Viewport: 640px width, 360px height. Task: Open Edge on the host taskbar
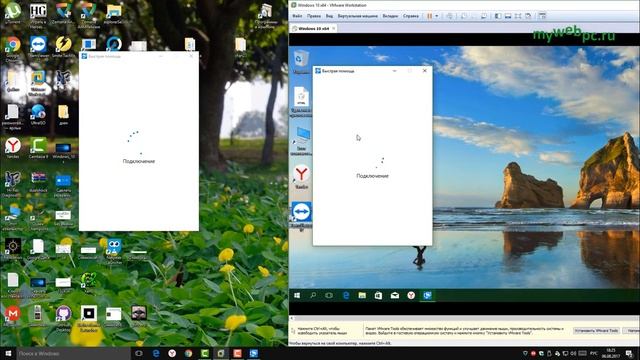[x=156, y=353]
